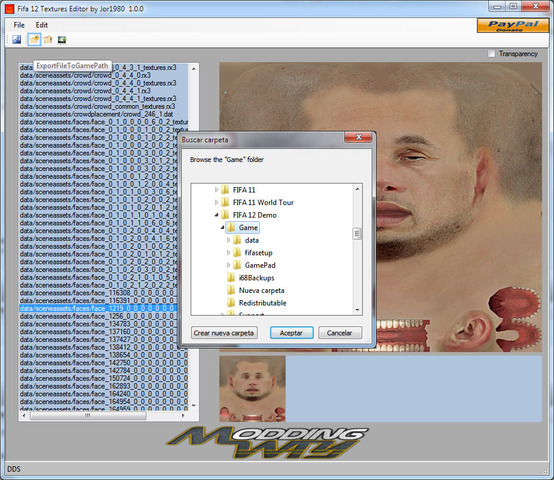The width and height of the screenshot is (554, 480).
Task: Select the face_164240 file entry
Action: point(104,394)
